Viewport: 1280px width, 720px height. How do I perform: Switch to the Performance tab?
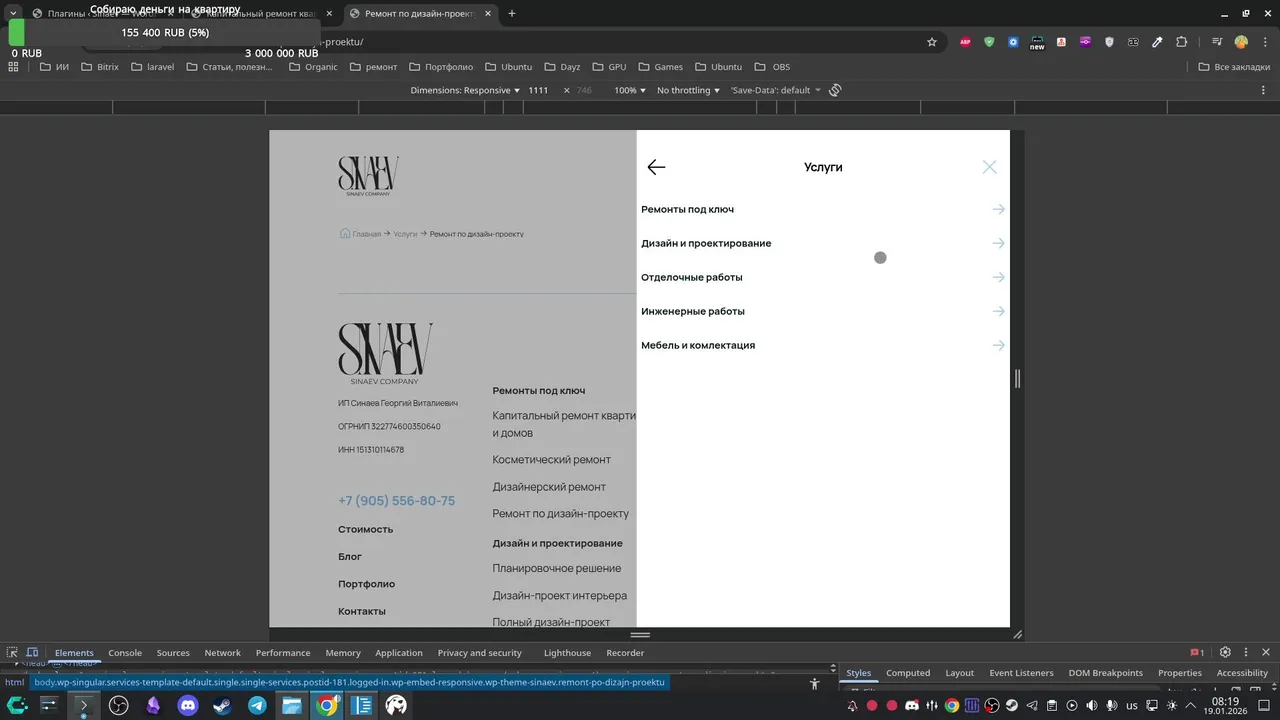(283, 653)
